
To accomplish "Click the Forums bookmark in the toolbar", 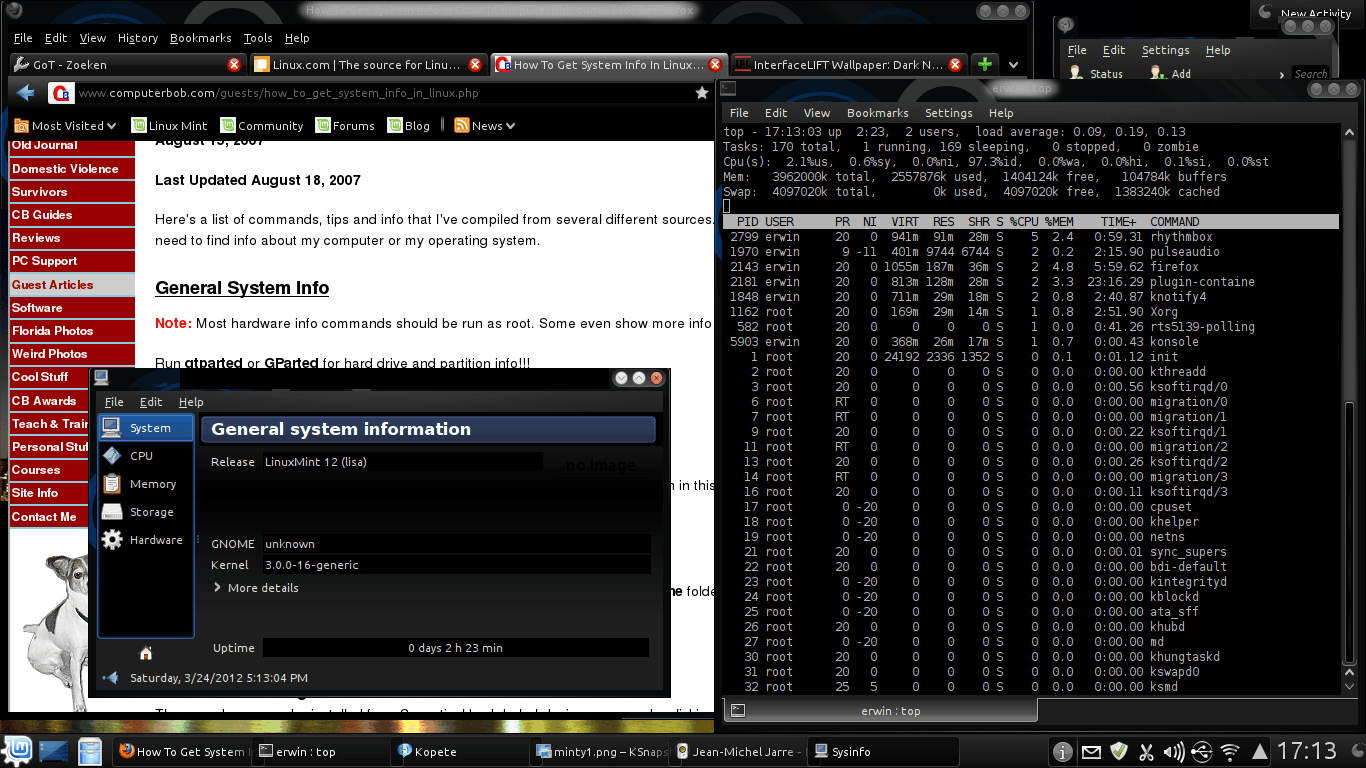I will [345, 126].
